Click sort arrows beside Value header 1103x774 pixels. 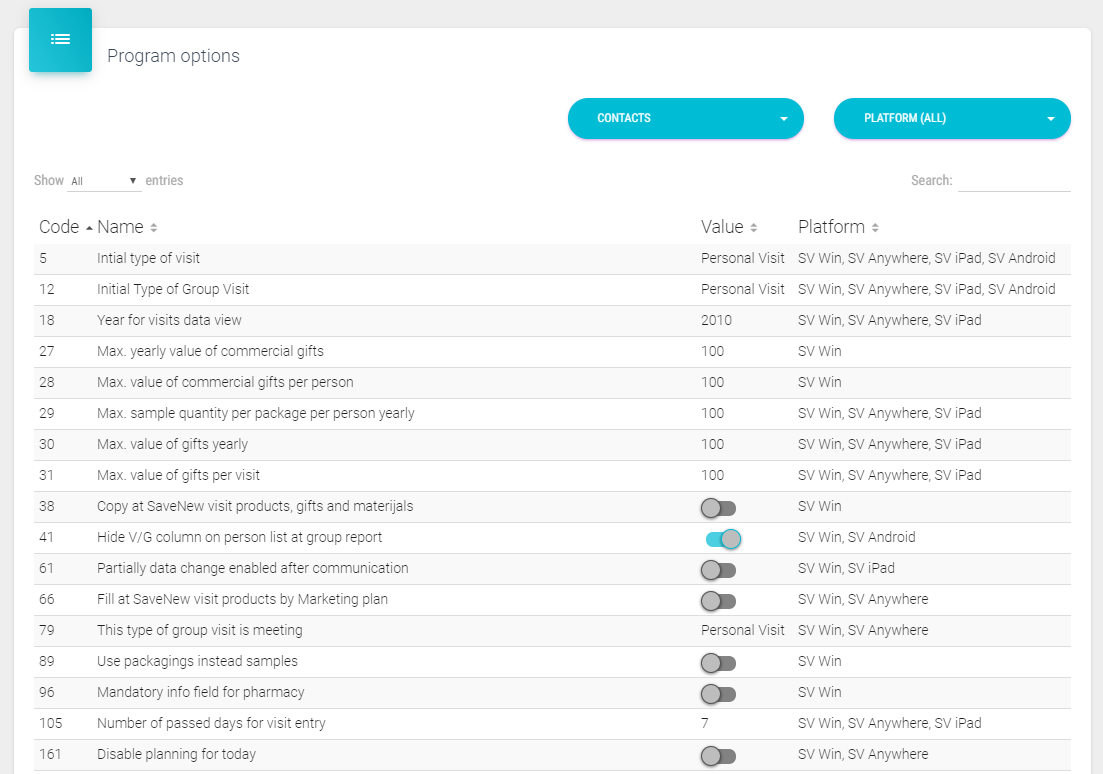(x=754, y=228)
